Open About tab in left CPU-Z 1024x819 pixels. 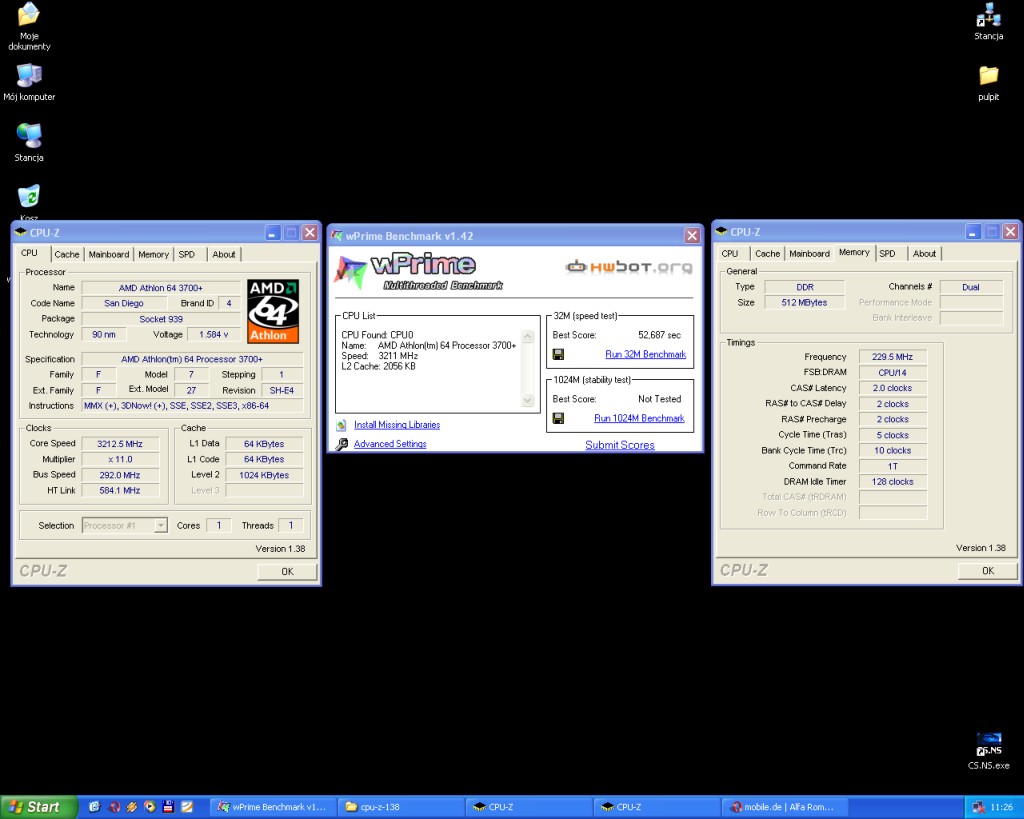tap(223, 254)
